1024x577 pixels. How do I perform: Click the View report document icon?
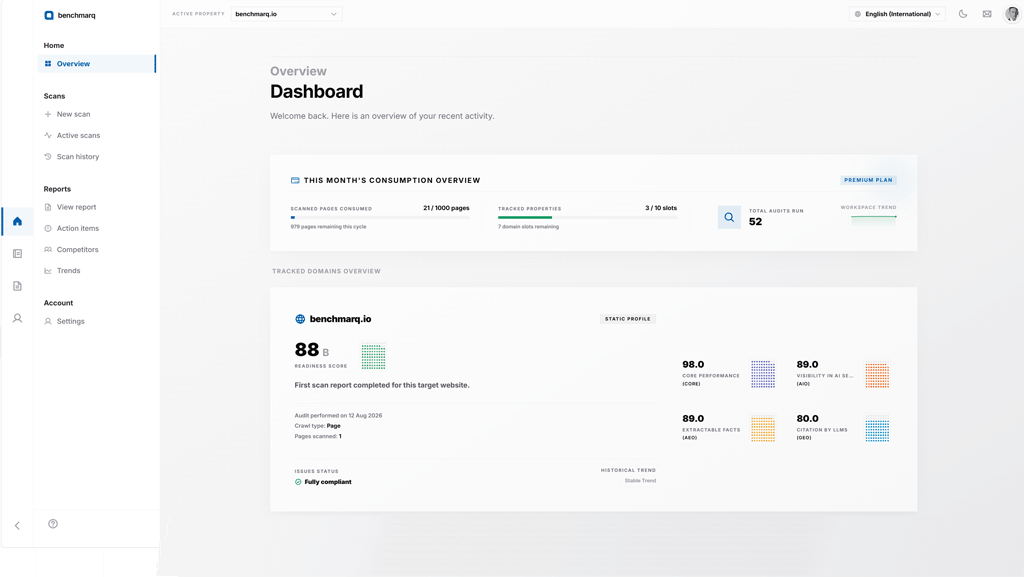pos(48,207)
